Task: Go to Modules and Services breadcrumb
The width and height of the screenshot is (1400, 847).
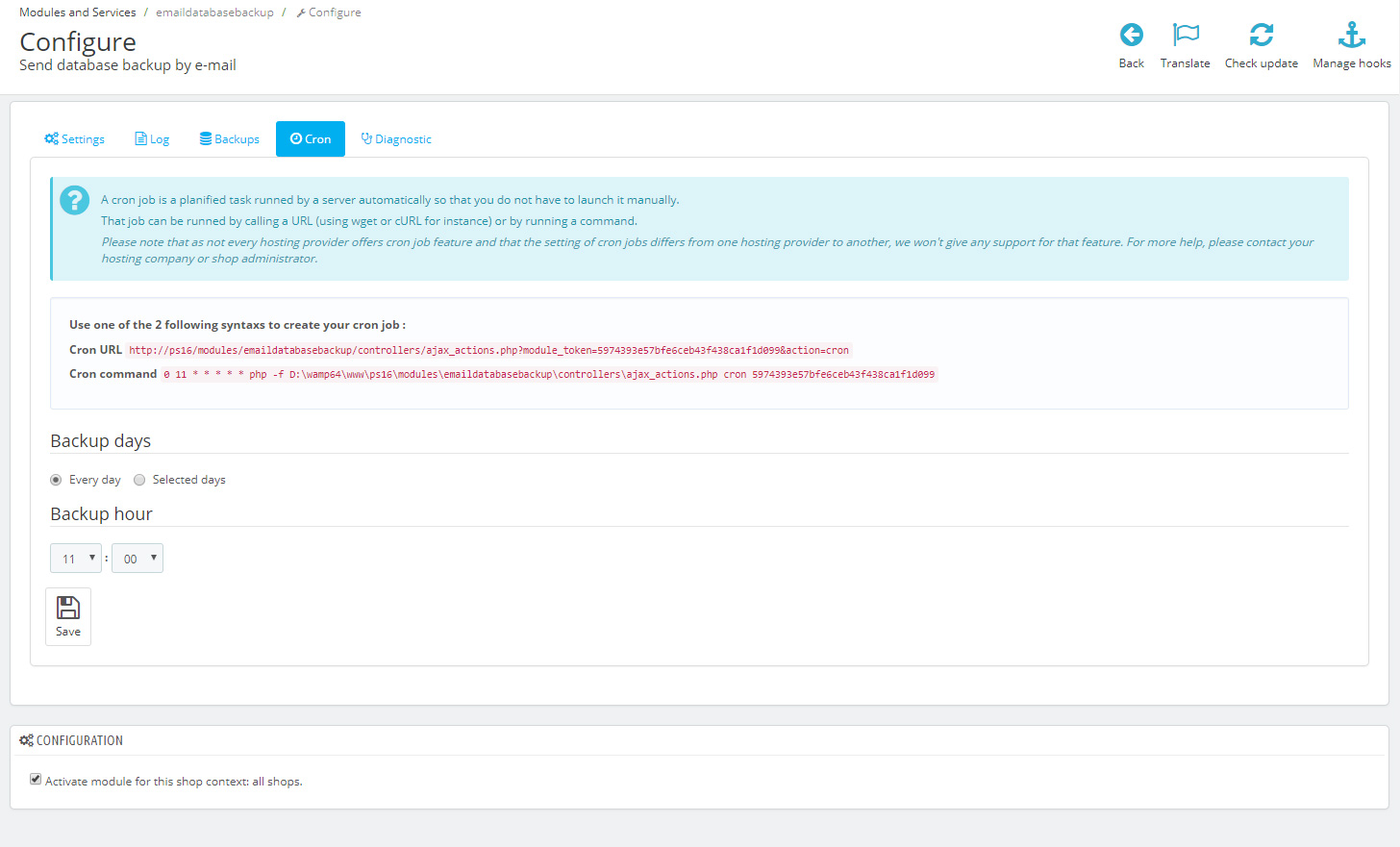Action: pyautogui.click(x=78, y=12)
